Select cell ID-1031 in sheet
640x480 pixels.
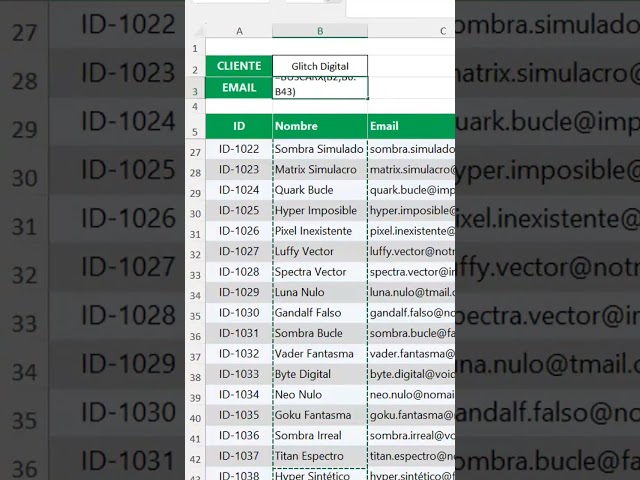click(x=239, y=333)
